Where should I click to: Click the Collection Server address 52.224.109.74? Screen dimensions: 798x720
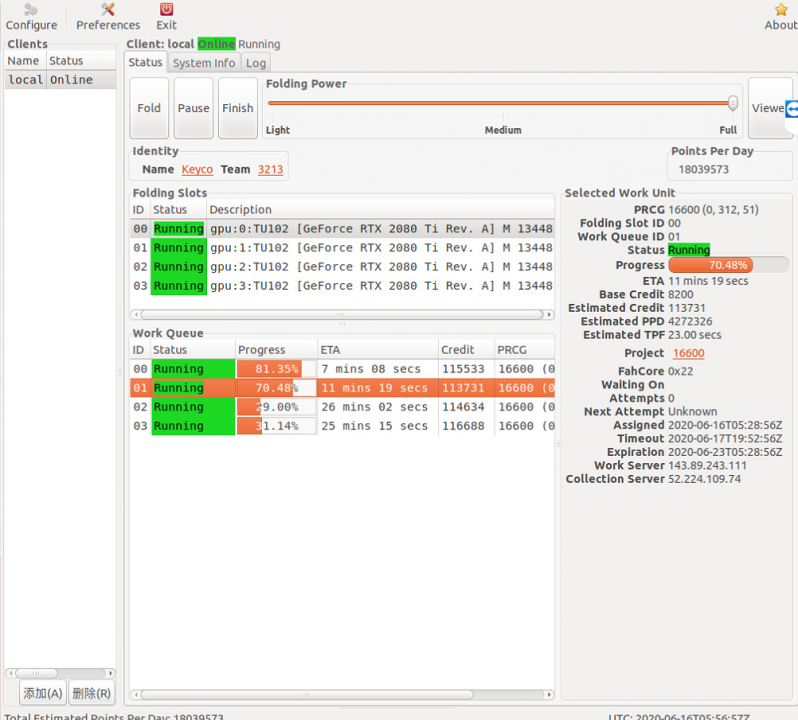point(704,479)
